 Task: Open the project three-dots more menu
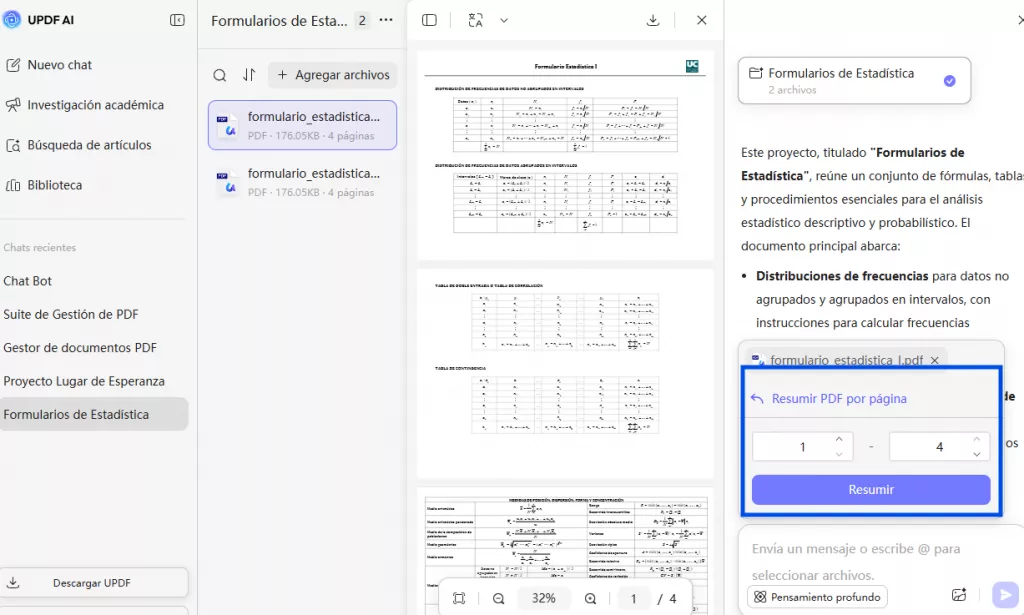pos(386,20)
